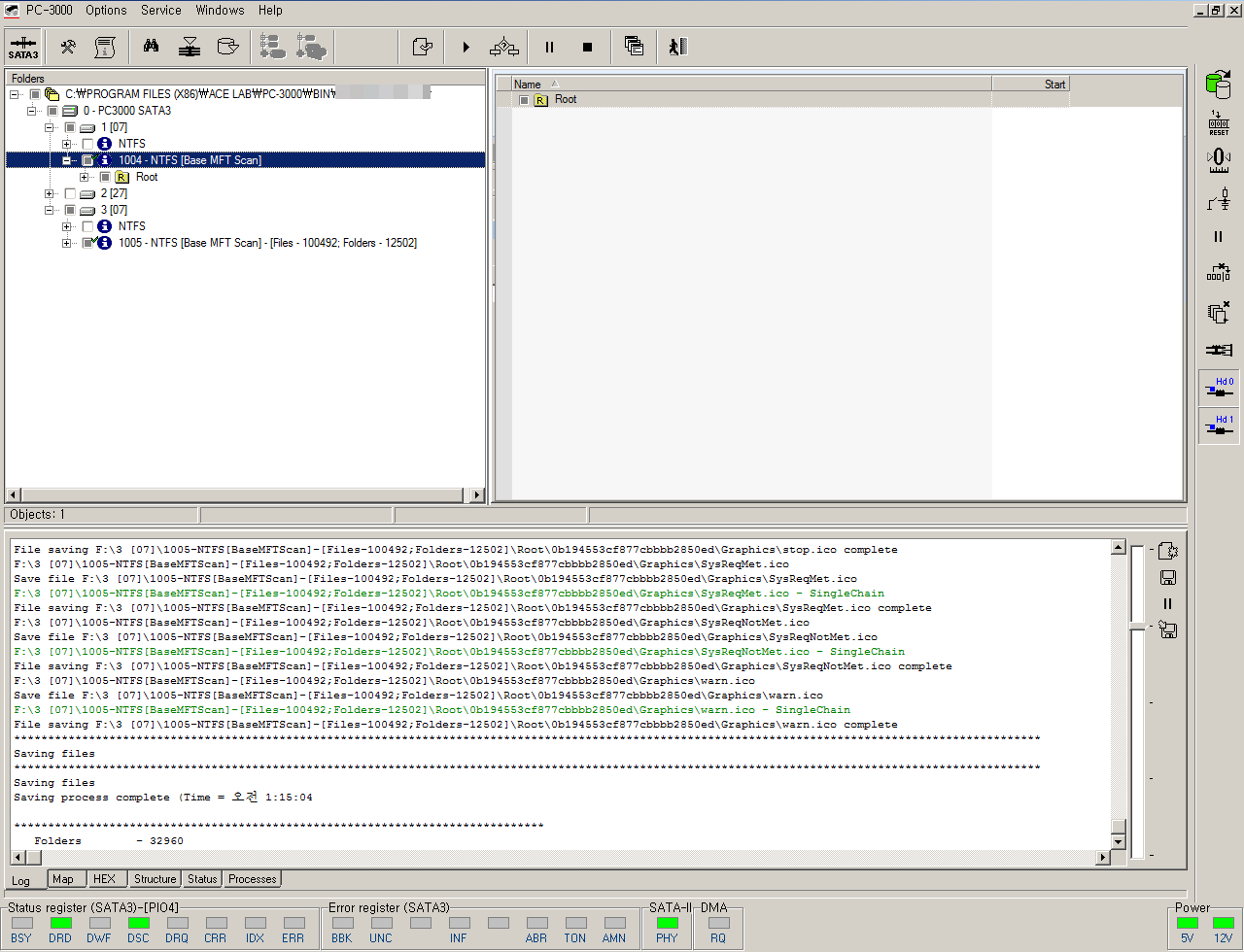Click the green disk copy icon in sidebar

point(1218,85)
